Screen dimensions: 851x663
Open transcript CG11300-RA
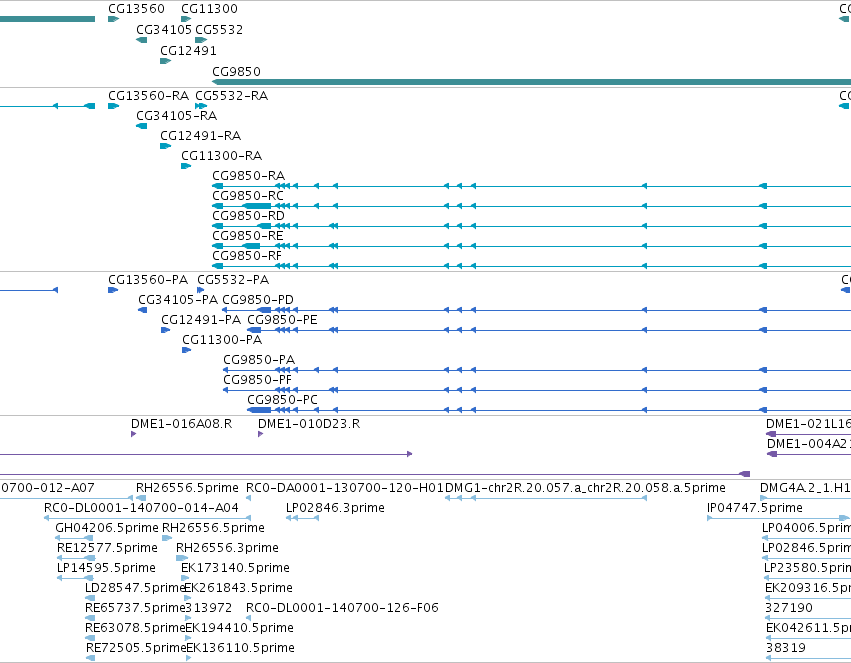coord(221,156)
